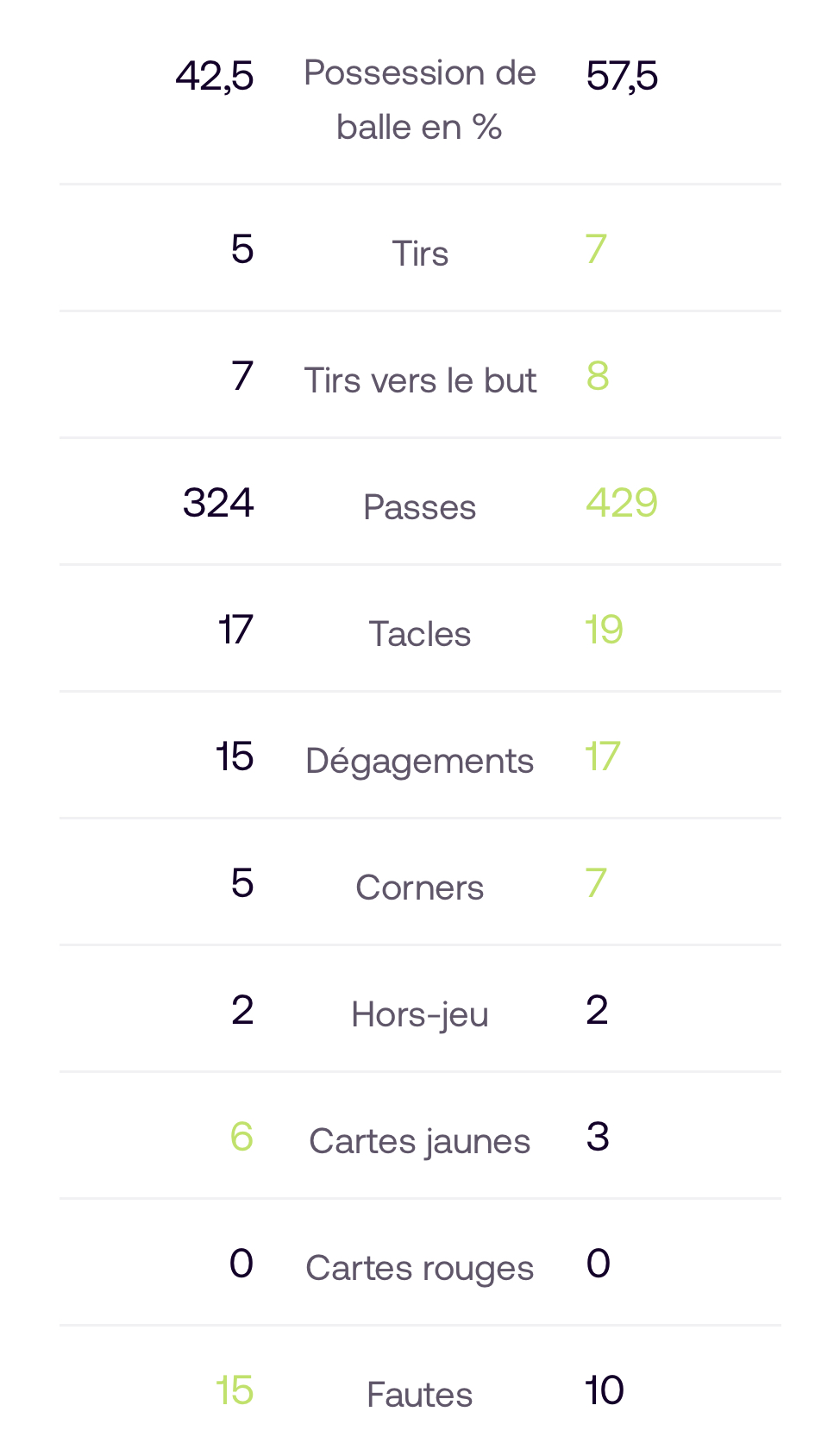Tap the 42,5 possession value
Viewport: 840px width, 1443px height.
(x=214, y=76)
